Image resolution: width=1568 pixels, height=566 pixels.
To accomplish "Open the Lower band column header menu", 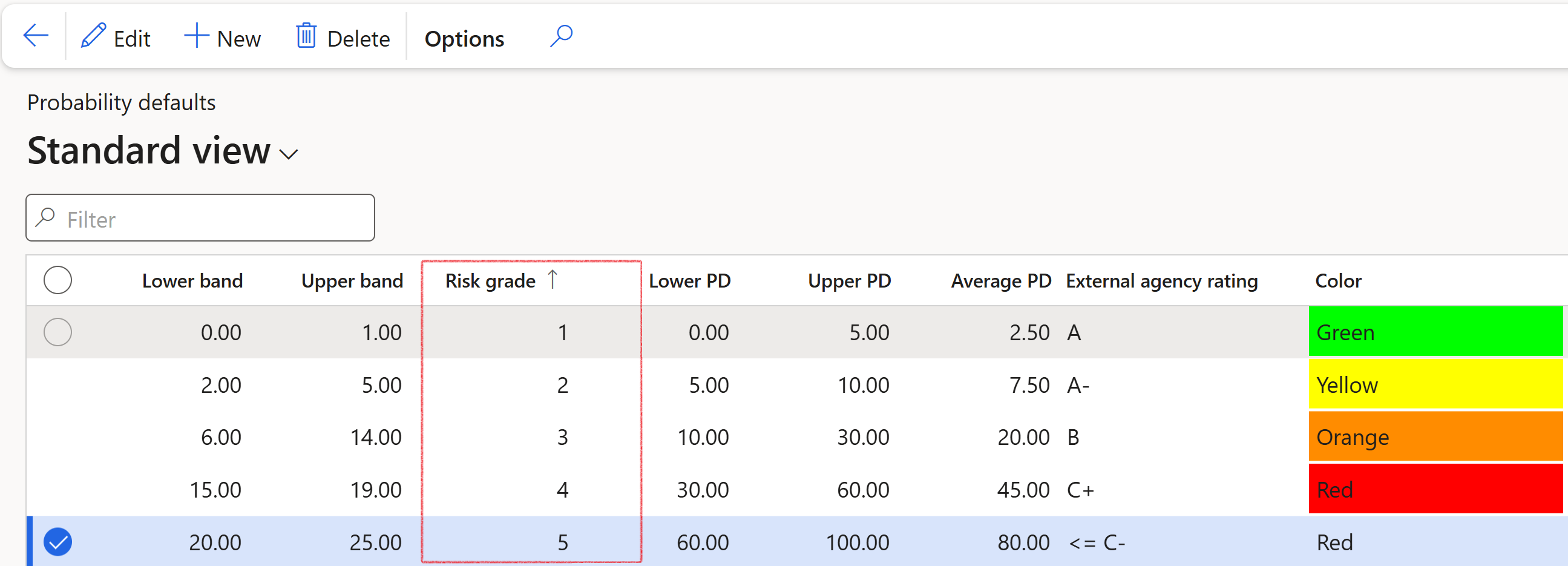I will (192, 281).
